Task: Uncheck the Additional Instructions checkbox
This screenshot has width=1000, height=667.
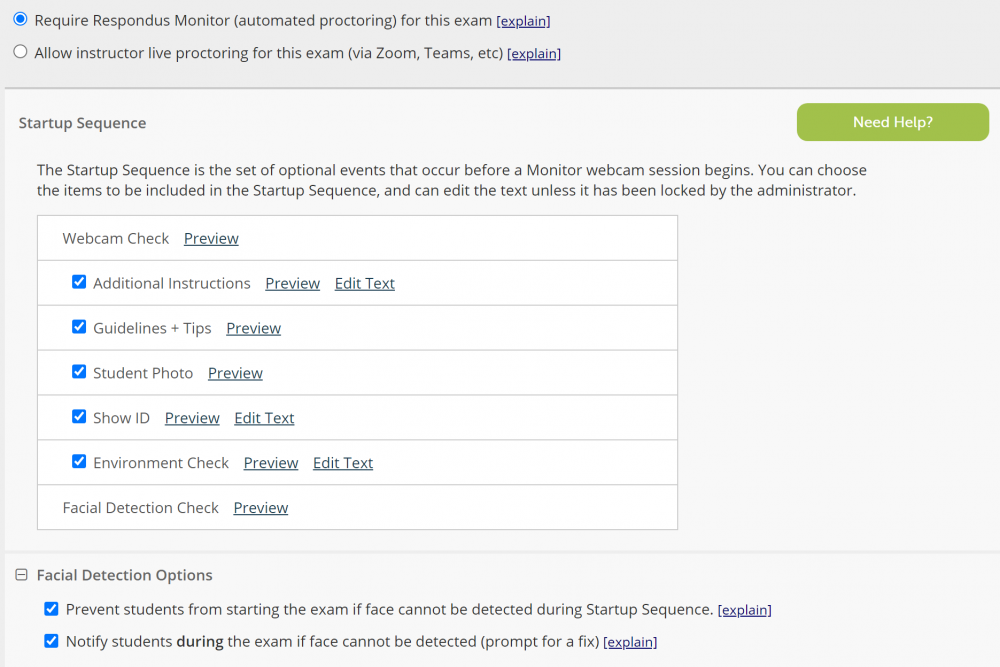Action: 79,282
